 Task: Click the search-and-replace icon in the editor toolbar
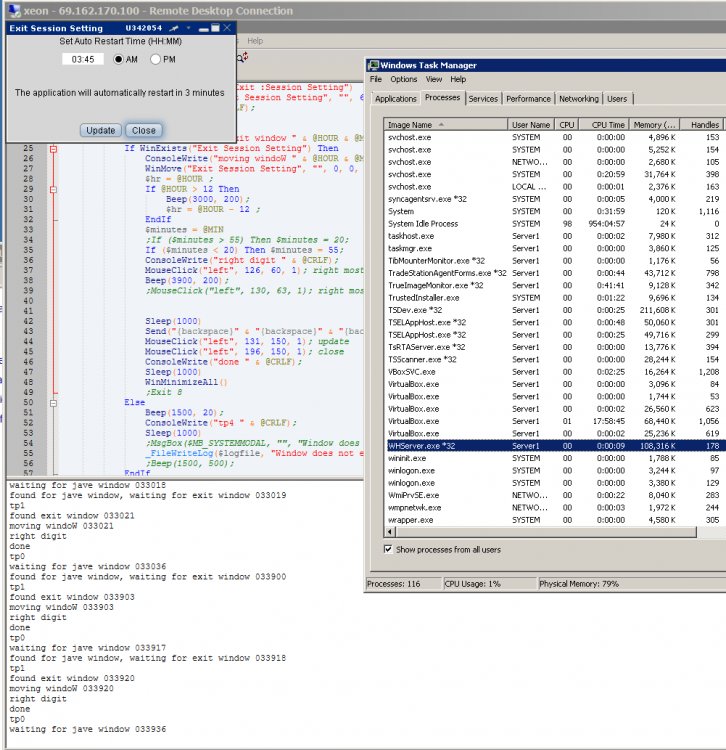point(242,57)
